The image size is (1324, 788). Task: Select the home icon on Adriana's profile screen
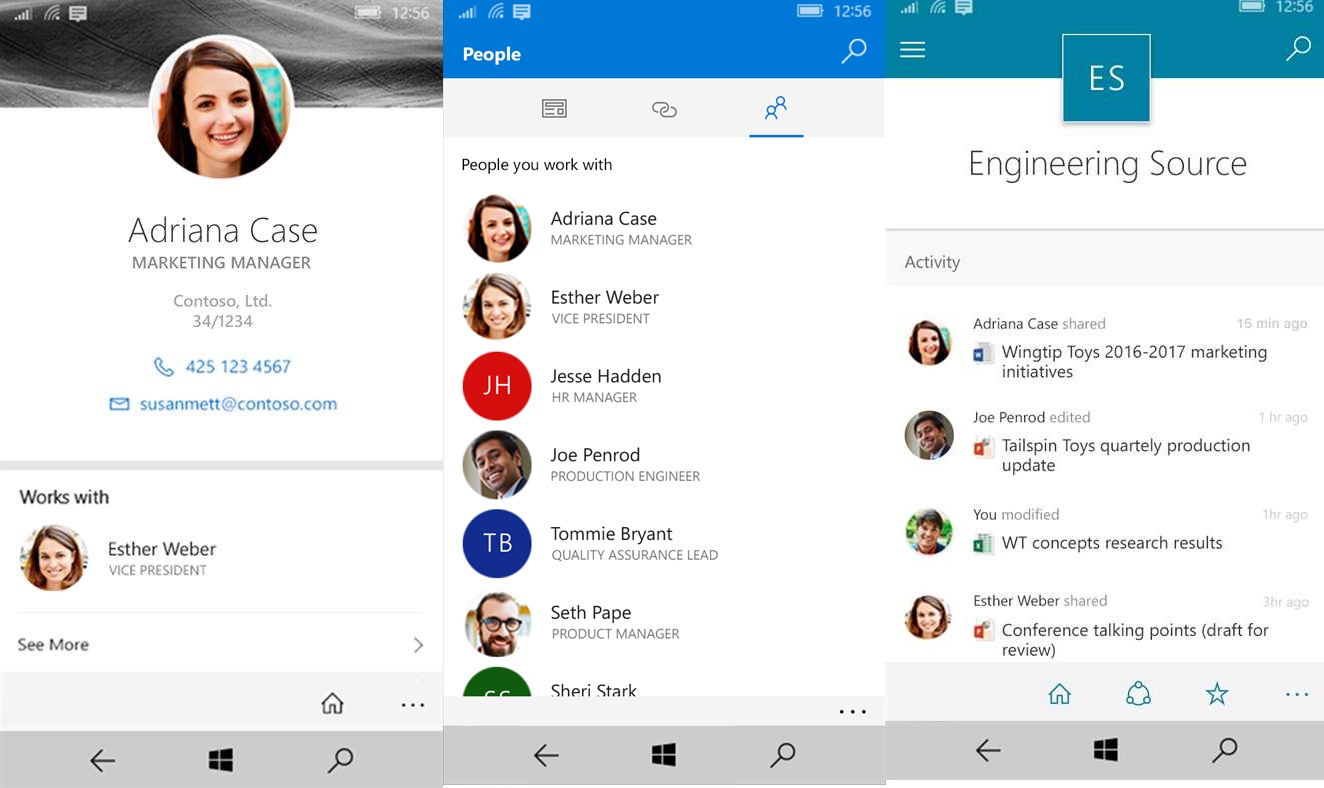click(332, 703)
